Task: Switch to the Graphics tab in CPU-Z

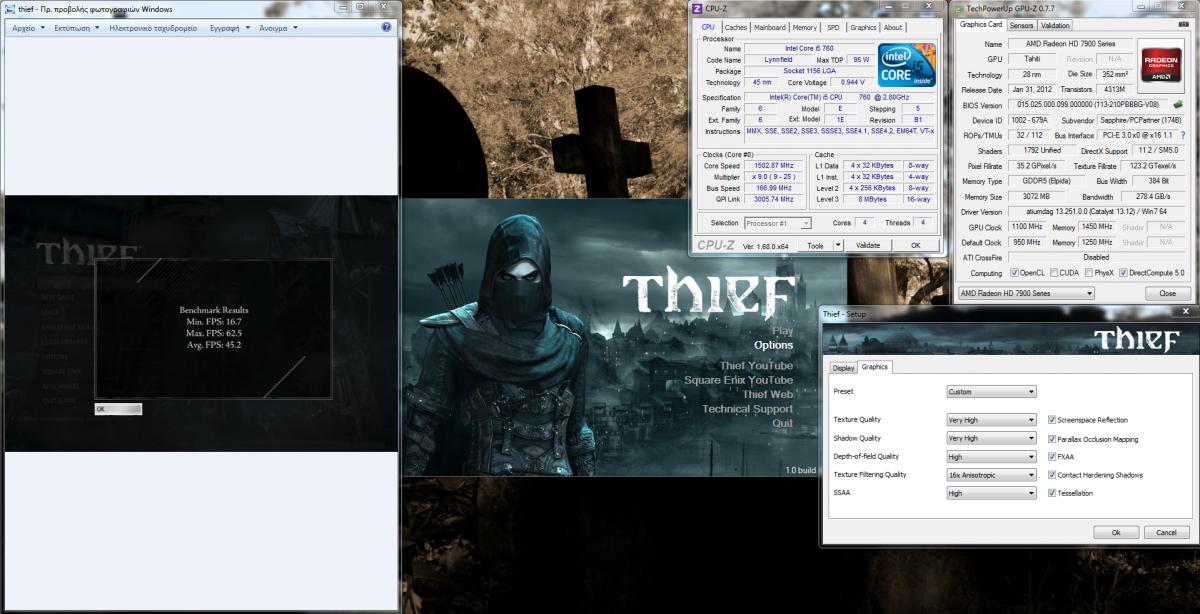Action: (x=863, y=28)
